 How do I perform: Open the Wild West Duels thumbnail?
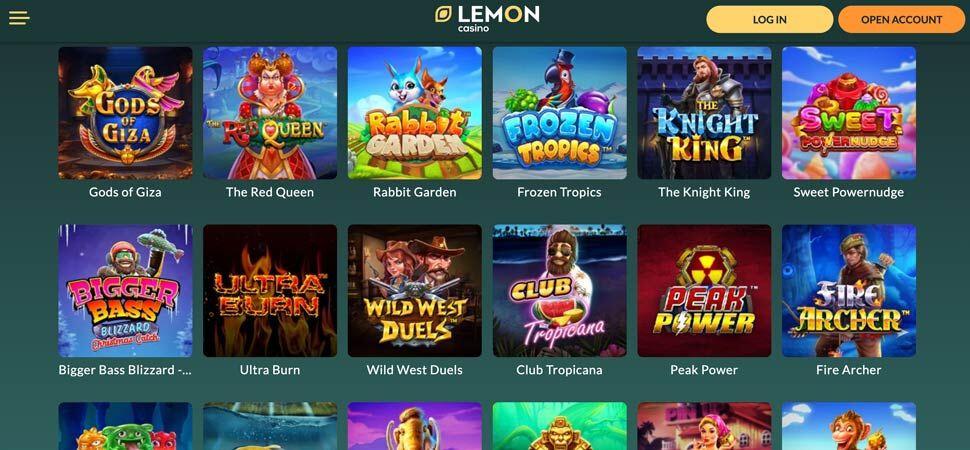414,291
